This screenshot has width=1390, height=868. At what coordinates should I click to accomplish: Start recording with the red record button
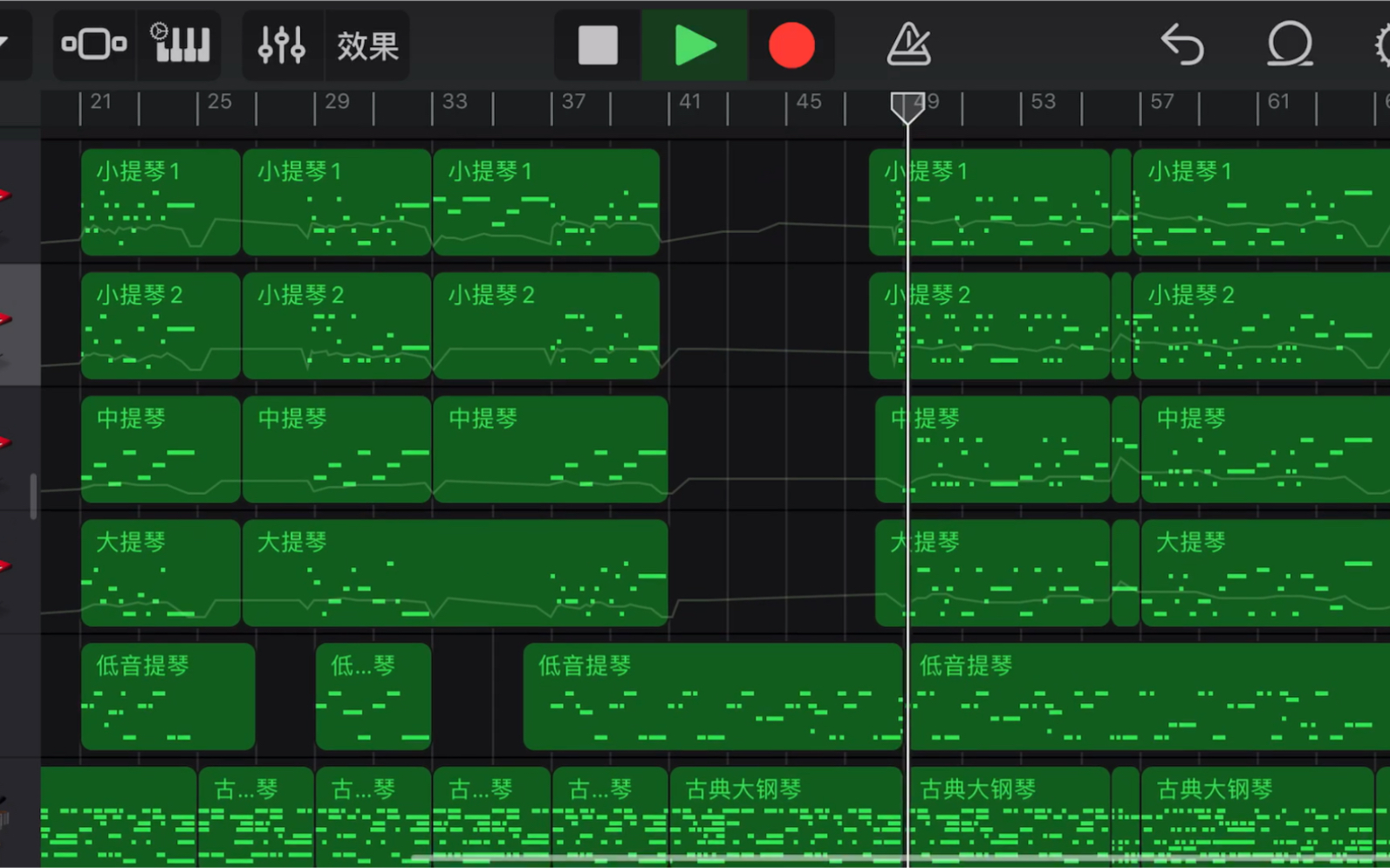click(x=791, y=44)
